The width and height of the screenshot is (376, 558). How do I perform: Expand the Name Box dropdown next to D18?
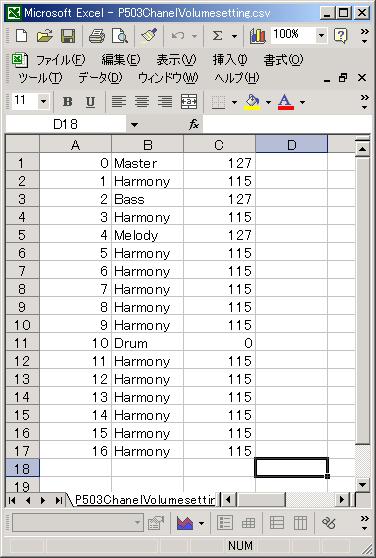coord(134,125)
